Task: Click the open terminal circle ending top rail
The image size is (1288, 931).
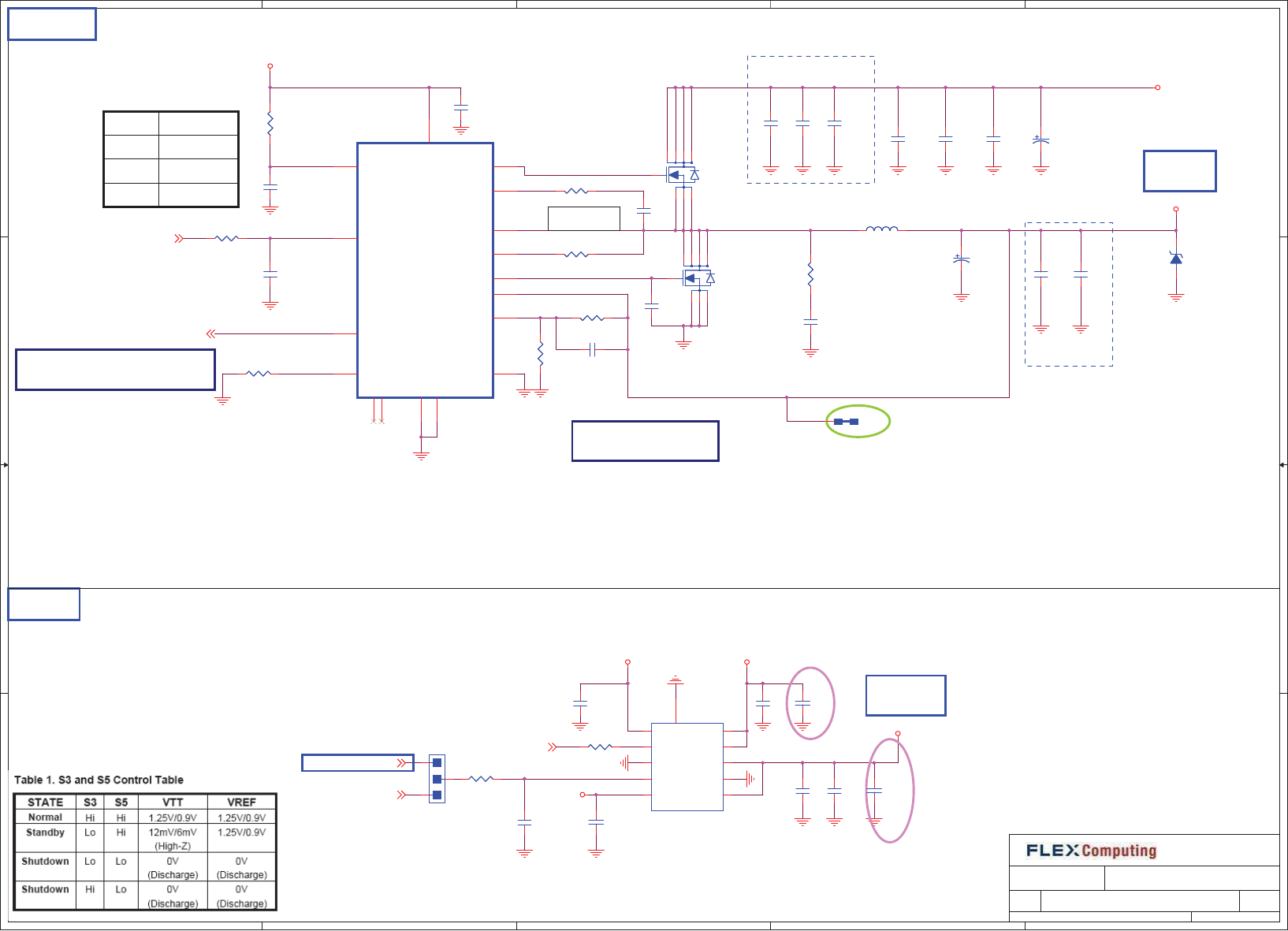Action: pos(1157,88)
